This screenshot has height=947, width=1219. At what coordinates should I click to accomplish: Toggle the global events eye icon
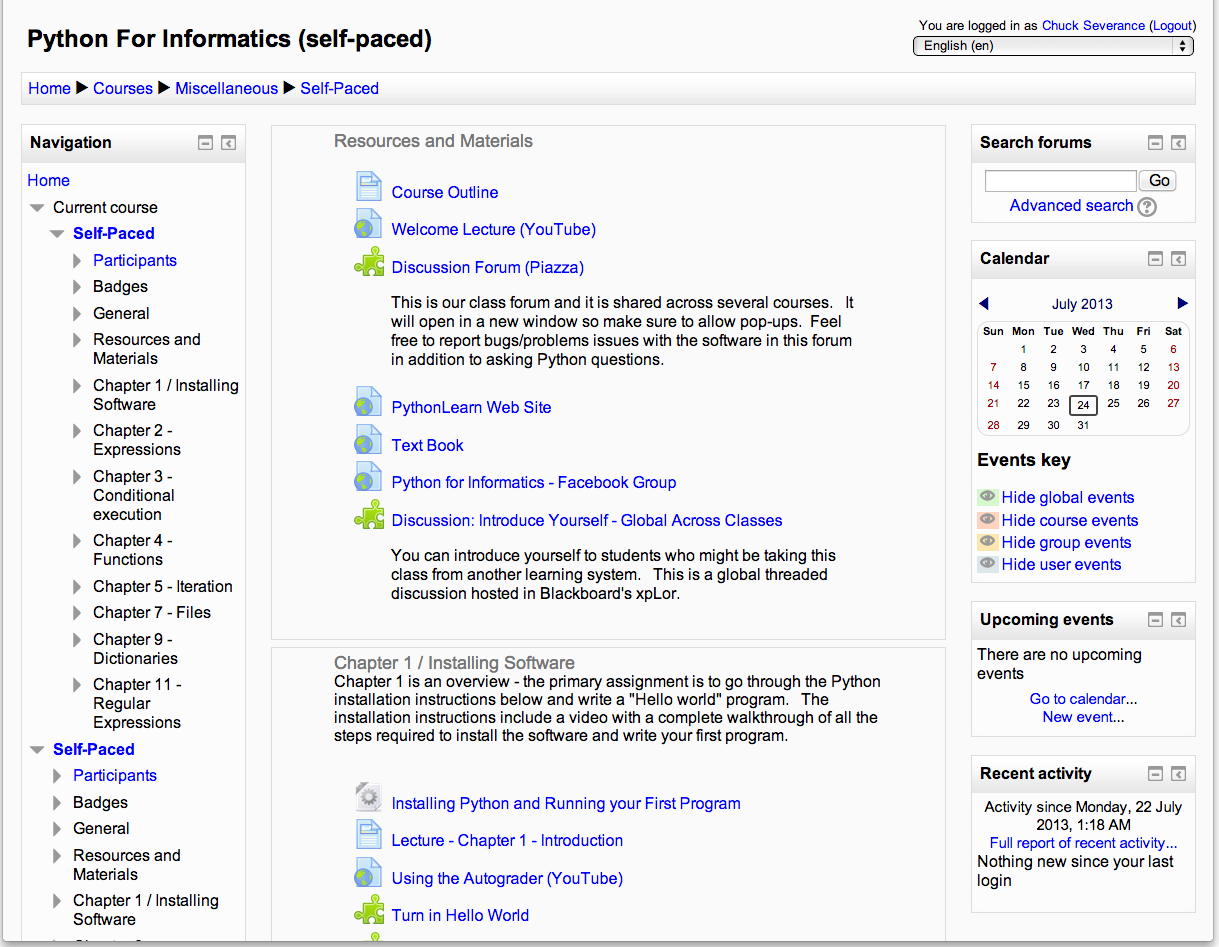point(987,497)
